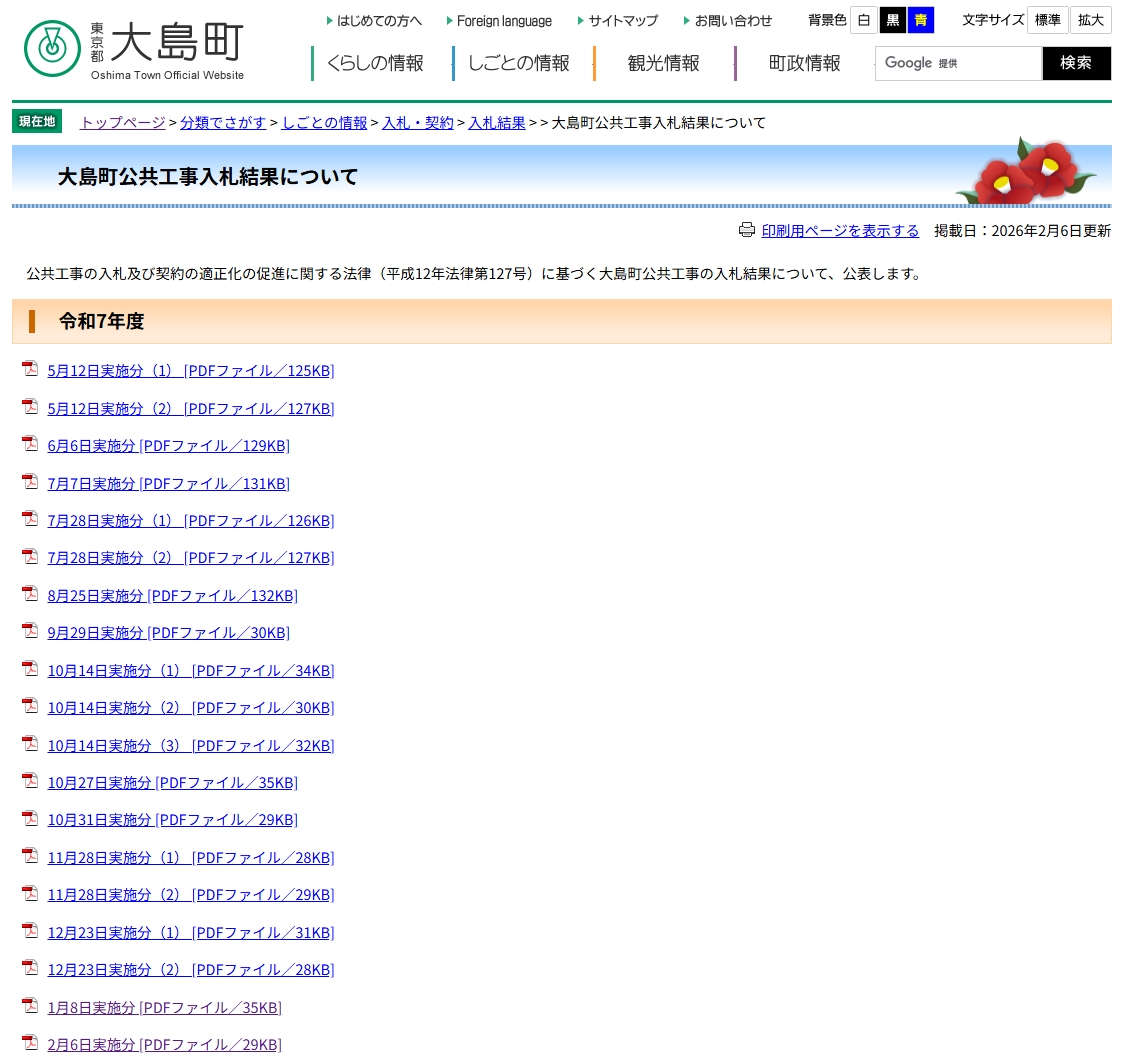Click PDF icon beside 7月7日実施分
1123x1056 pixels.
(x=30, y=482)
